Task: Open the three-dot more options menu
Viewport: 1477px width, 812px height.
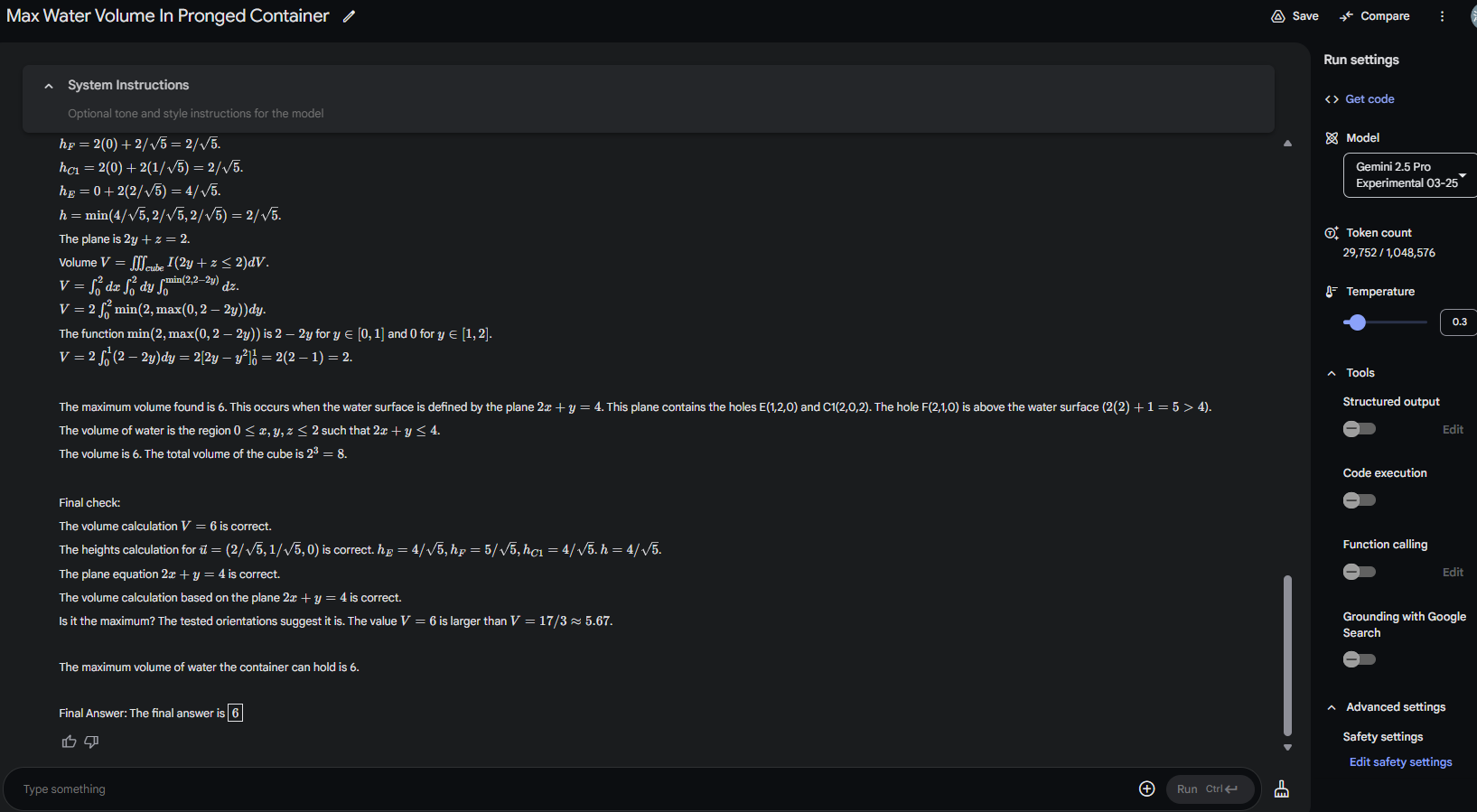Action: (x=1442, y=16)
